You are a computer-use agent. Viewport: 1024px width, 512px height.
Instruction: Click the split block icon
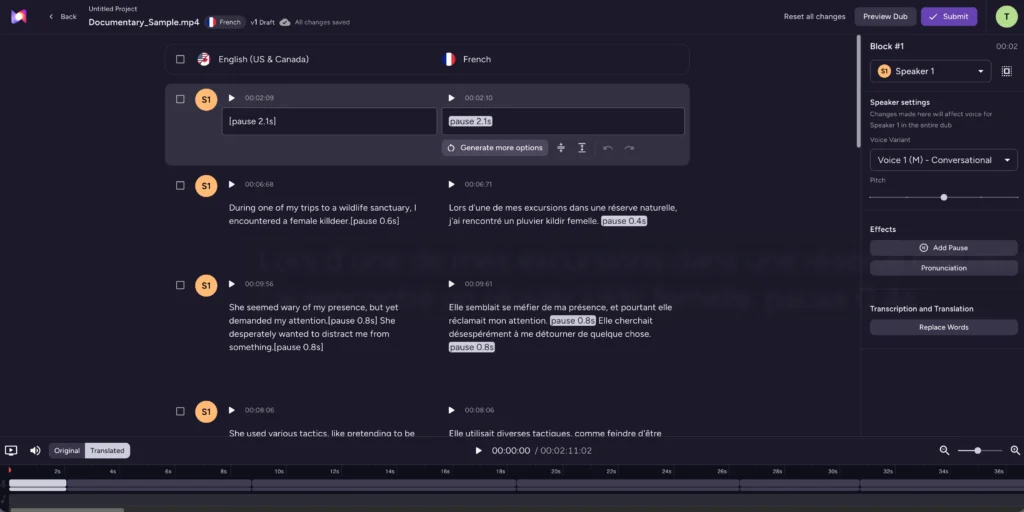[x=560, y=148]
